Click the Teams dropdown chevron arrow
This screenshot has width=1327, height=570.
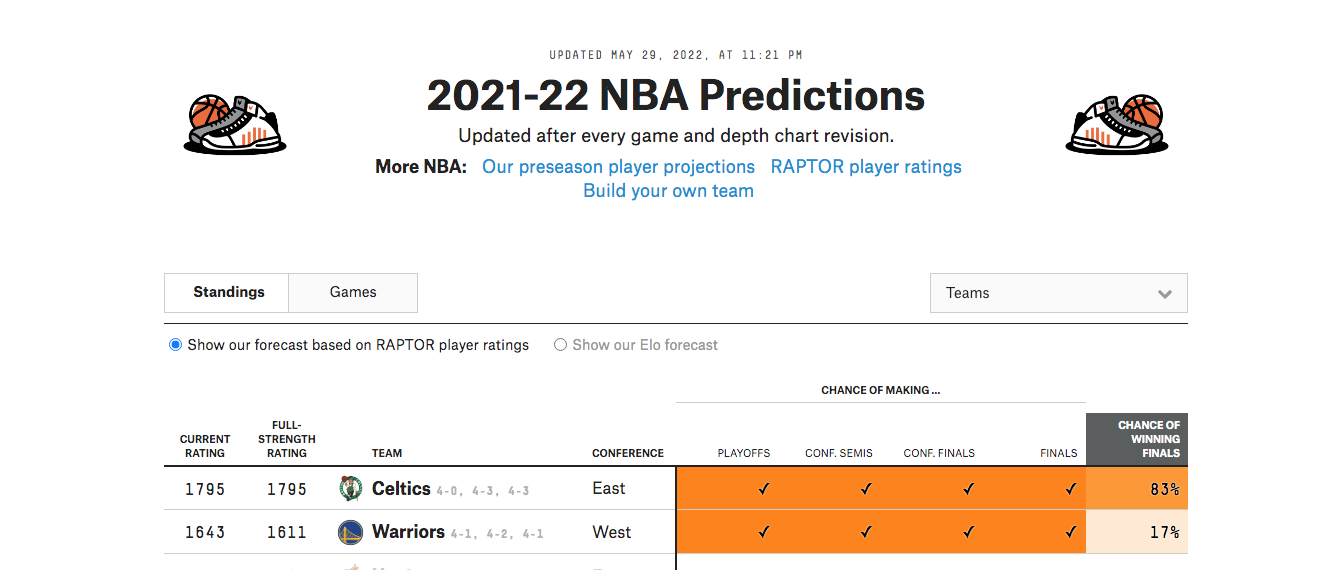1164,294
